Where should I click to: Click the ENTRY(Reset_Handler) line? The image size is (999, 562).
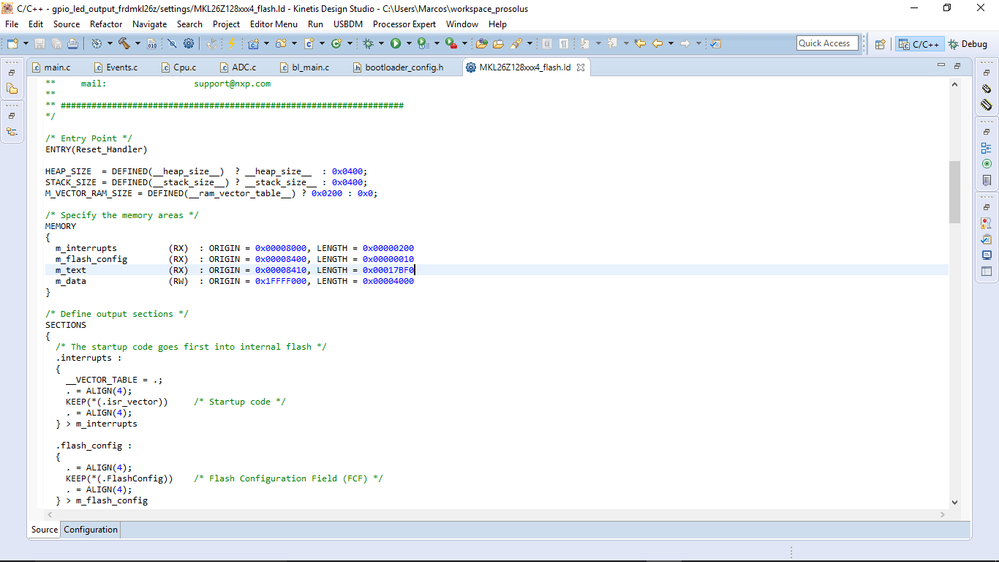96,149
